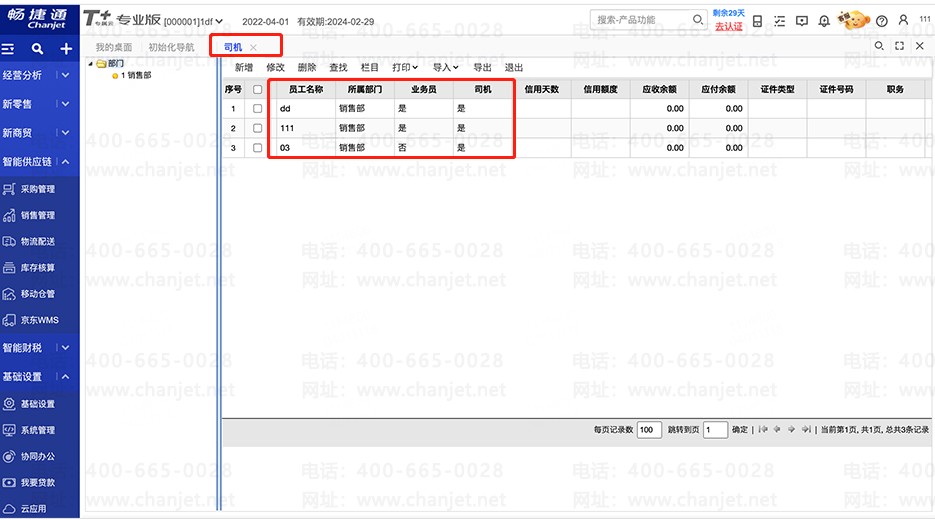Go to last page arrow in pager

[x=806, y=429]
